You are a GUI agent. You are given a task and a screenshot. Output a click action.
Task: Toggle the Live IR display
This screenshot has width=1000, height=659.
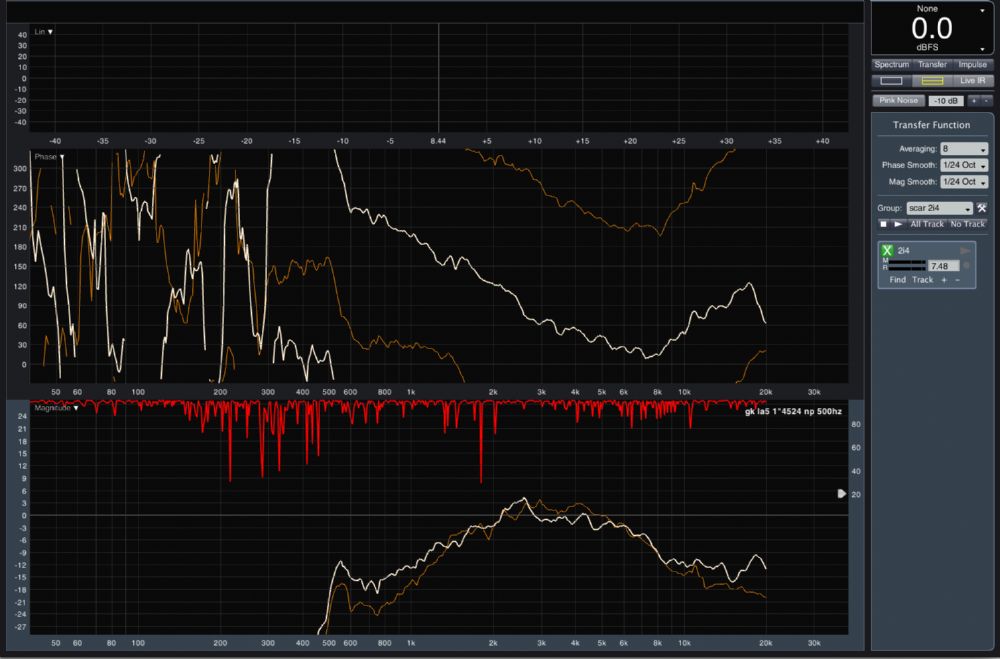click(973, 80)
